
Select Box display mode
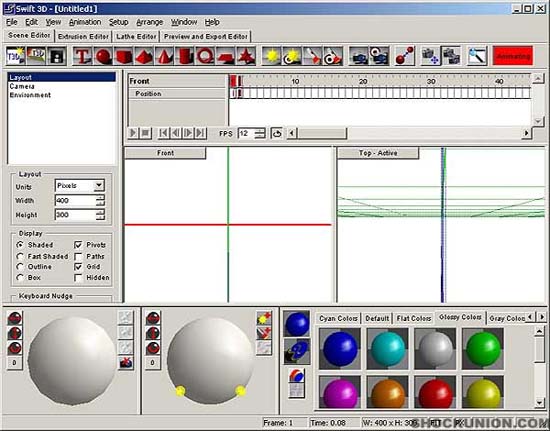(29, 277)
